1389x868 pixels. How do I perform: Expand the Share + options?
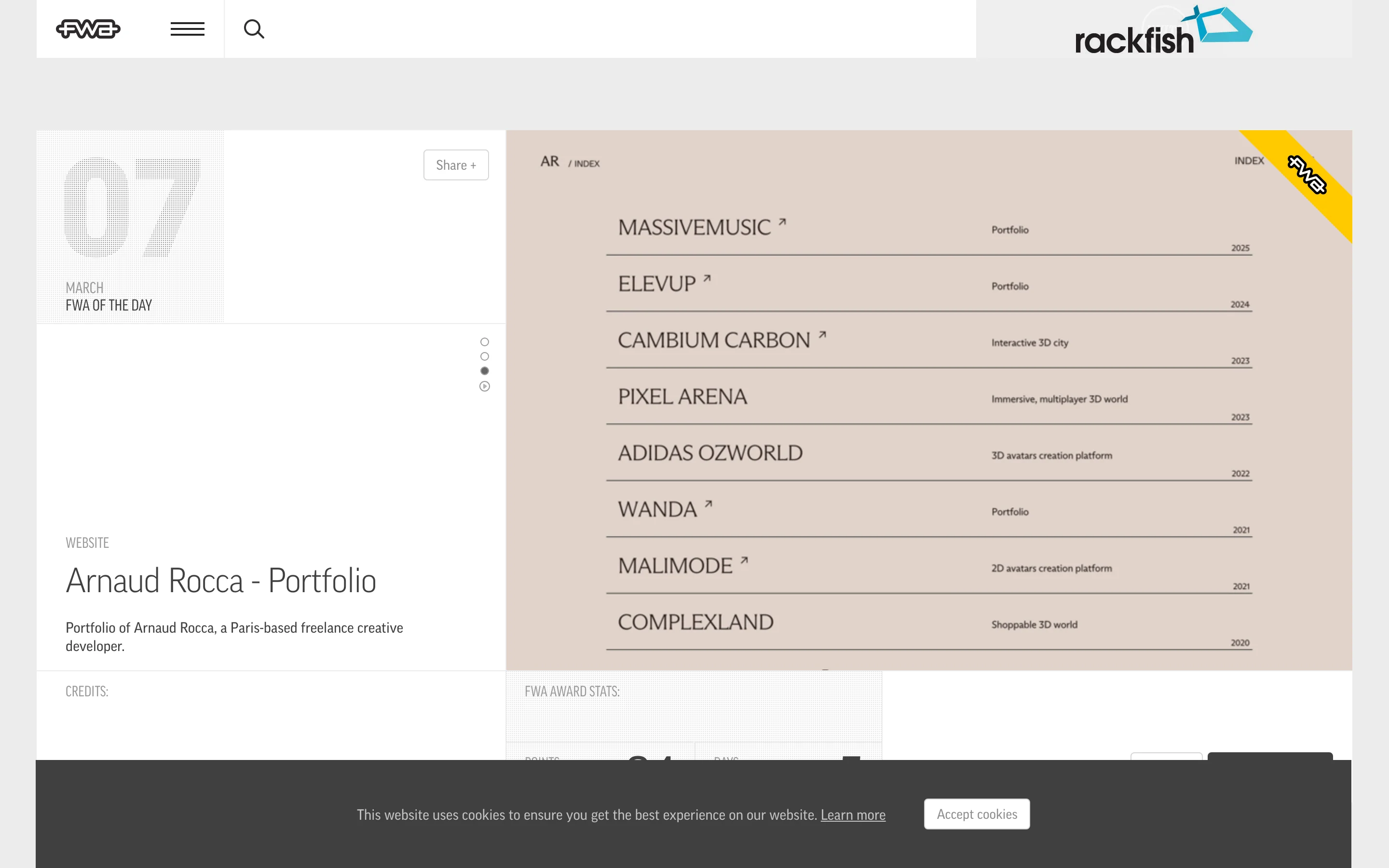(456, 165)
